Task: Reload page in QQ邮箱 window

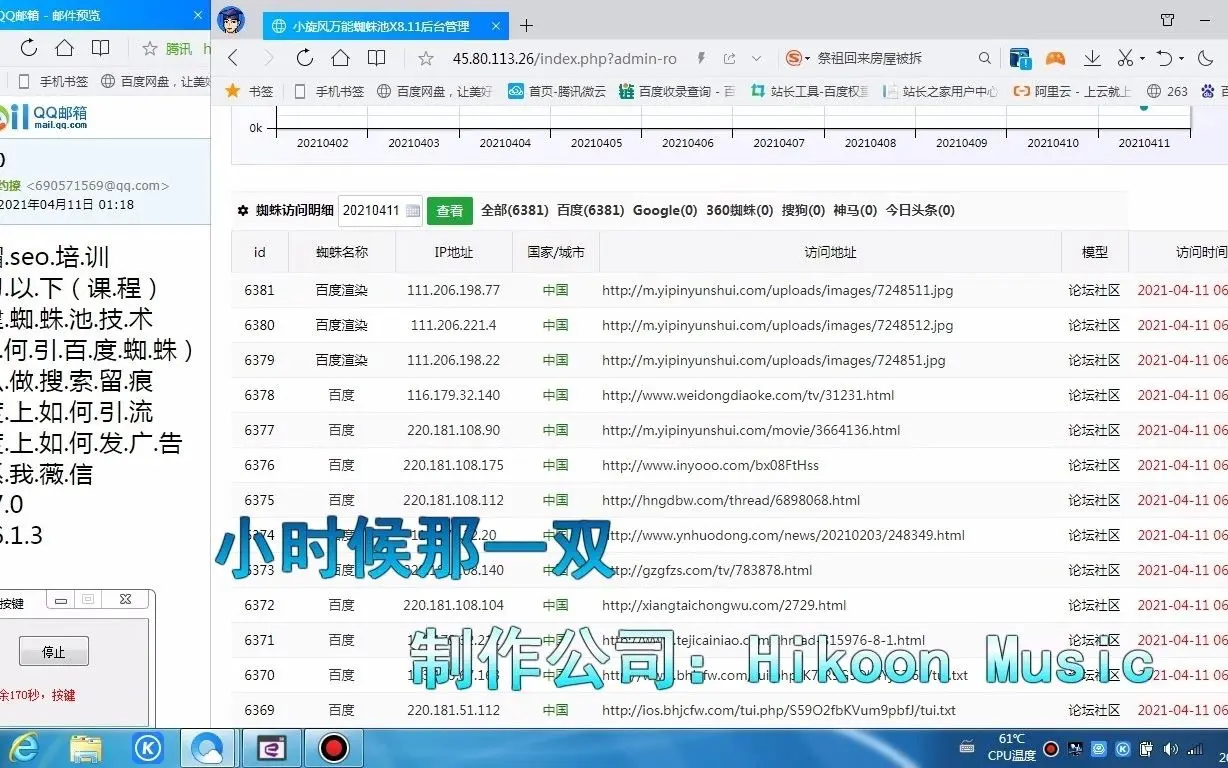Action: pyautogui.click(x=28, y=48)
